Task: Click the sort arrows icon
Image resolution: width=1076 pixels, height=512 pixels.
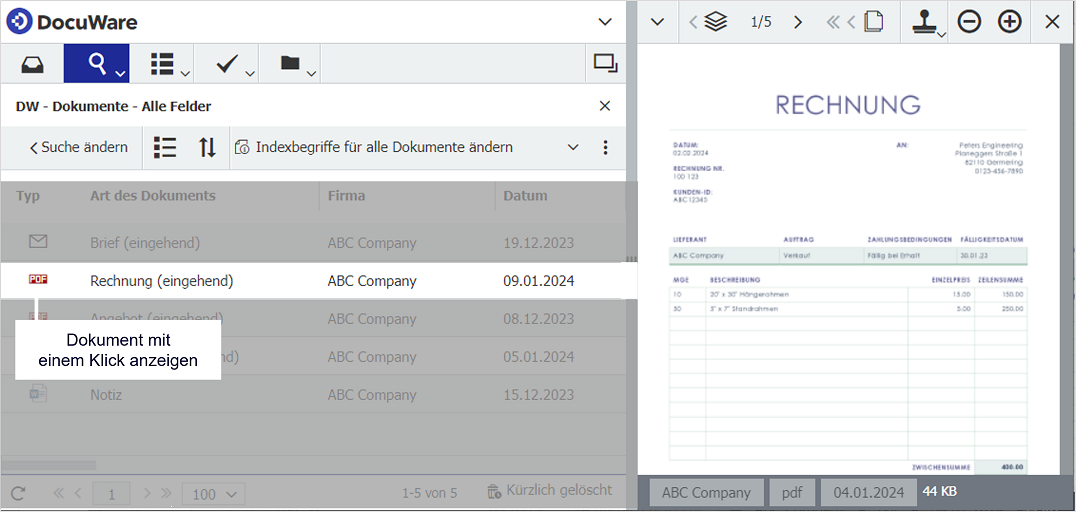Action: 207,147
